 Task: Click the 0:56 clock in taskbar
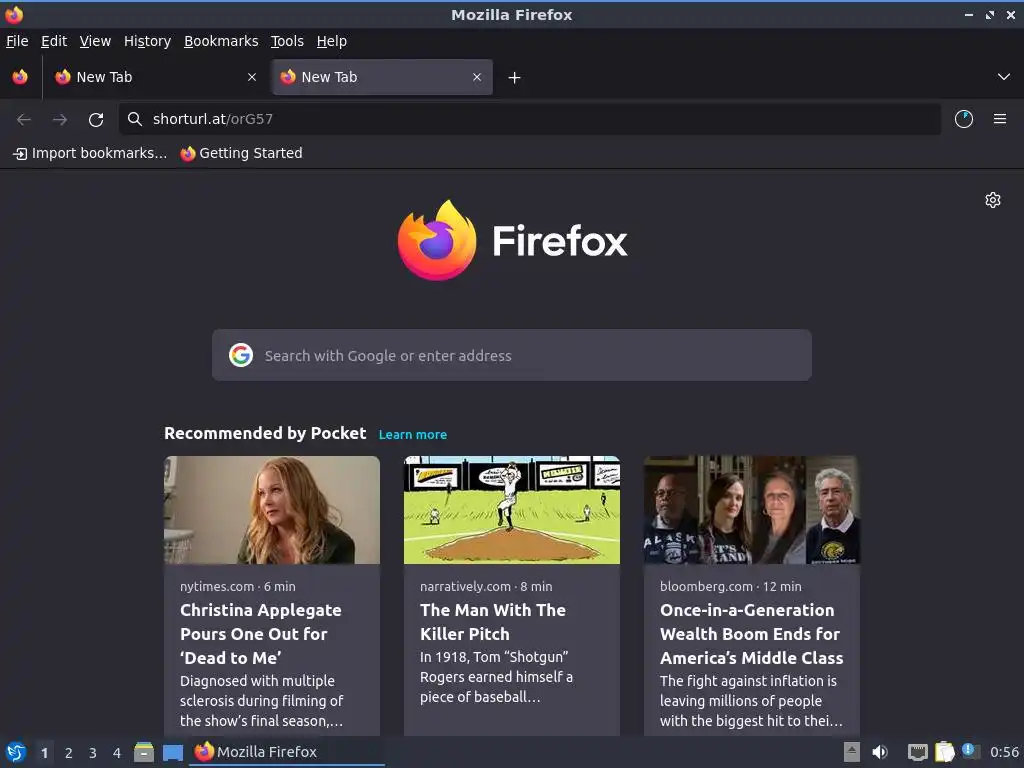point(1004,752)
